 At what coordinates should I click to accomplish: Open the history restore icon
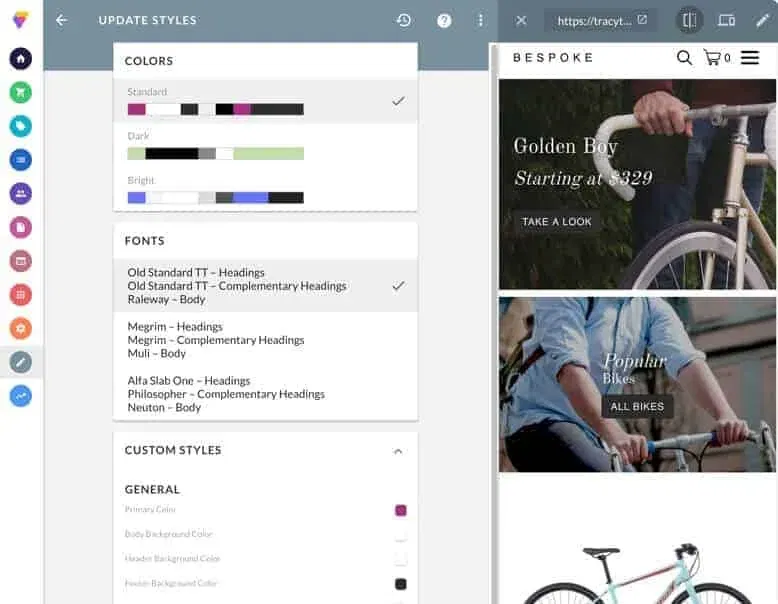(403, 20)
